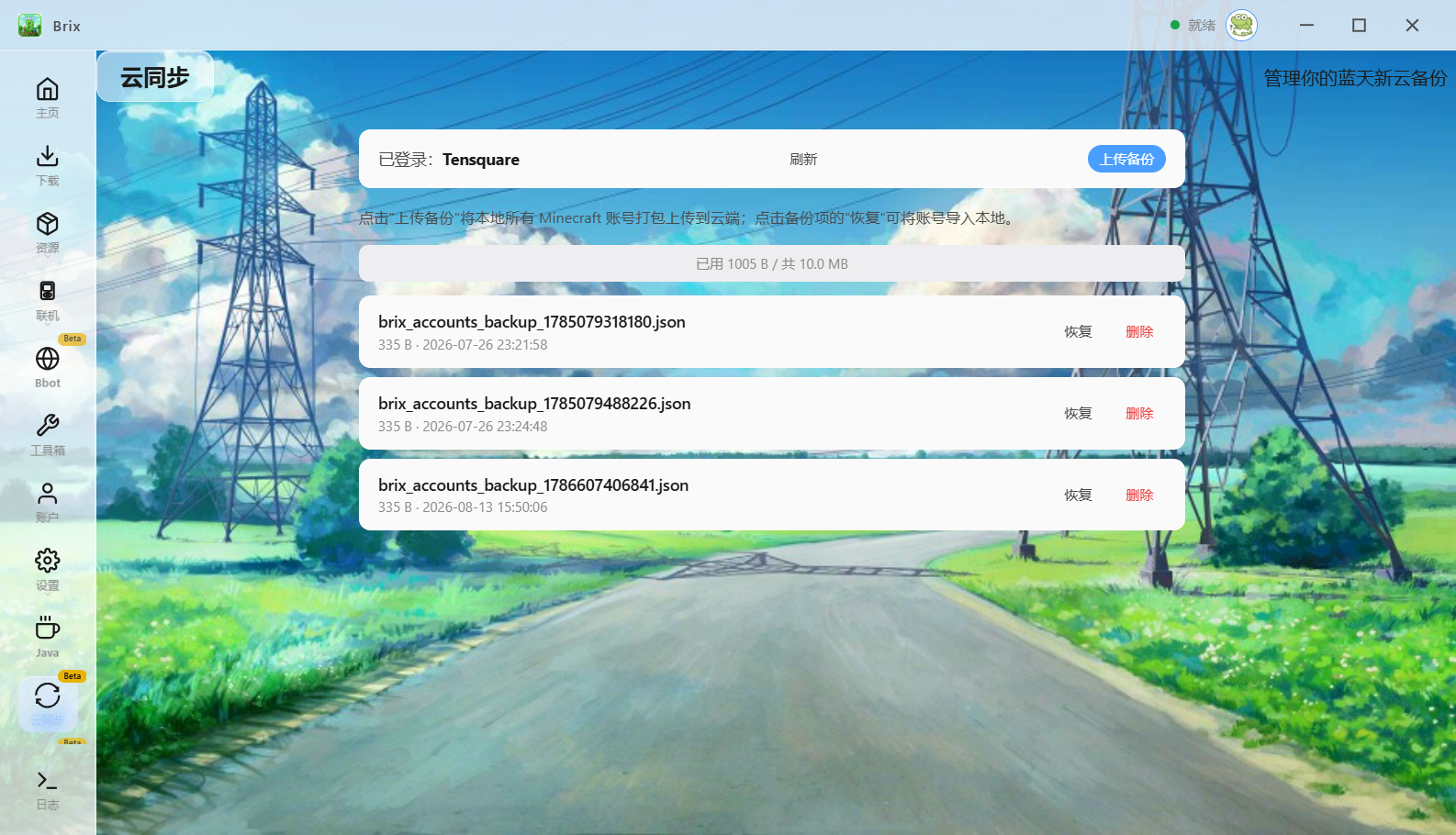
Task: Minimize the Brix window
Action: [x=1306, y=26]
